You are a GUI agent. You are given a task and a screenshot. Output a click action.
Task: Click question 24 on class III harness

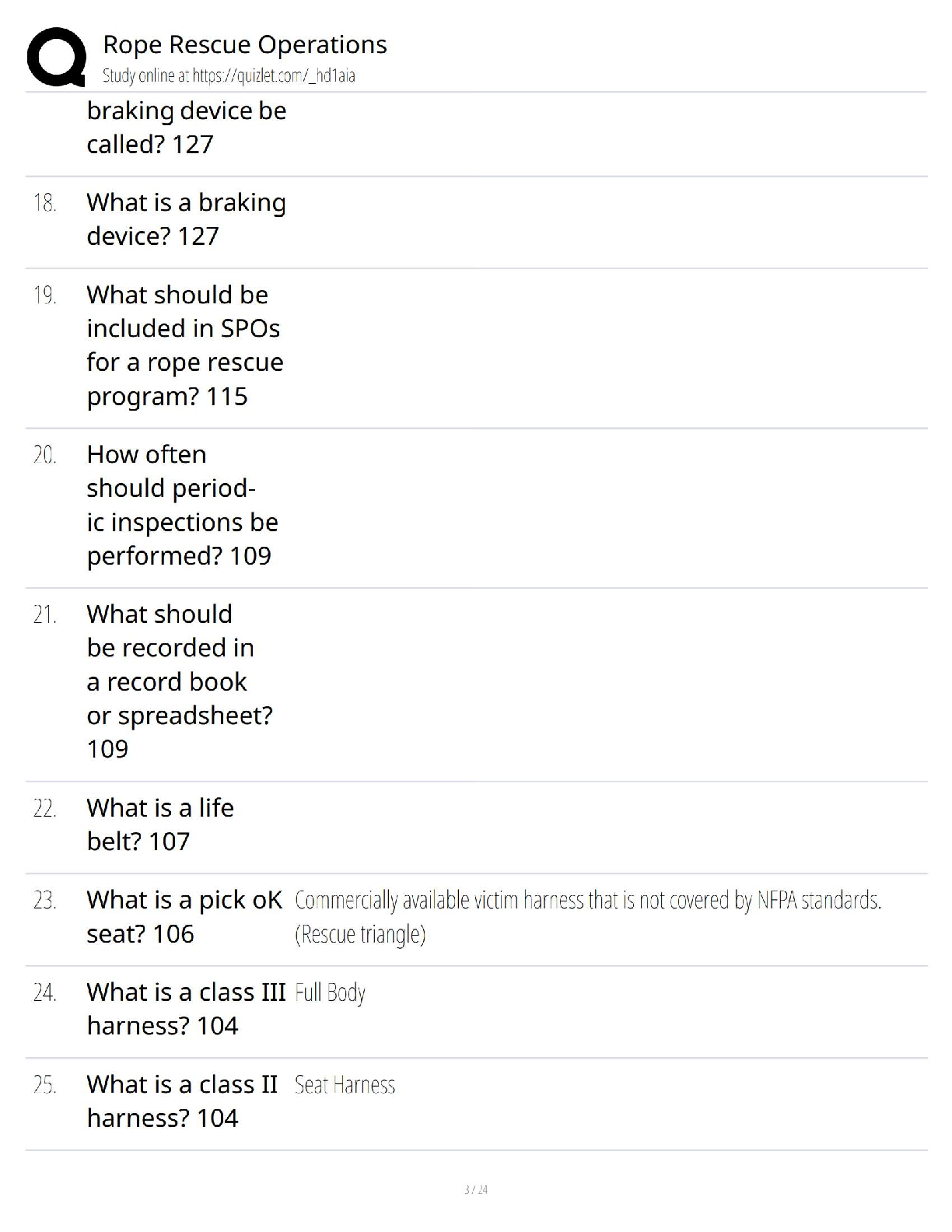[x=187, y=1009]
